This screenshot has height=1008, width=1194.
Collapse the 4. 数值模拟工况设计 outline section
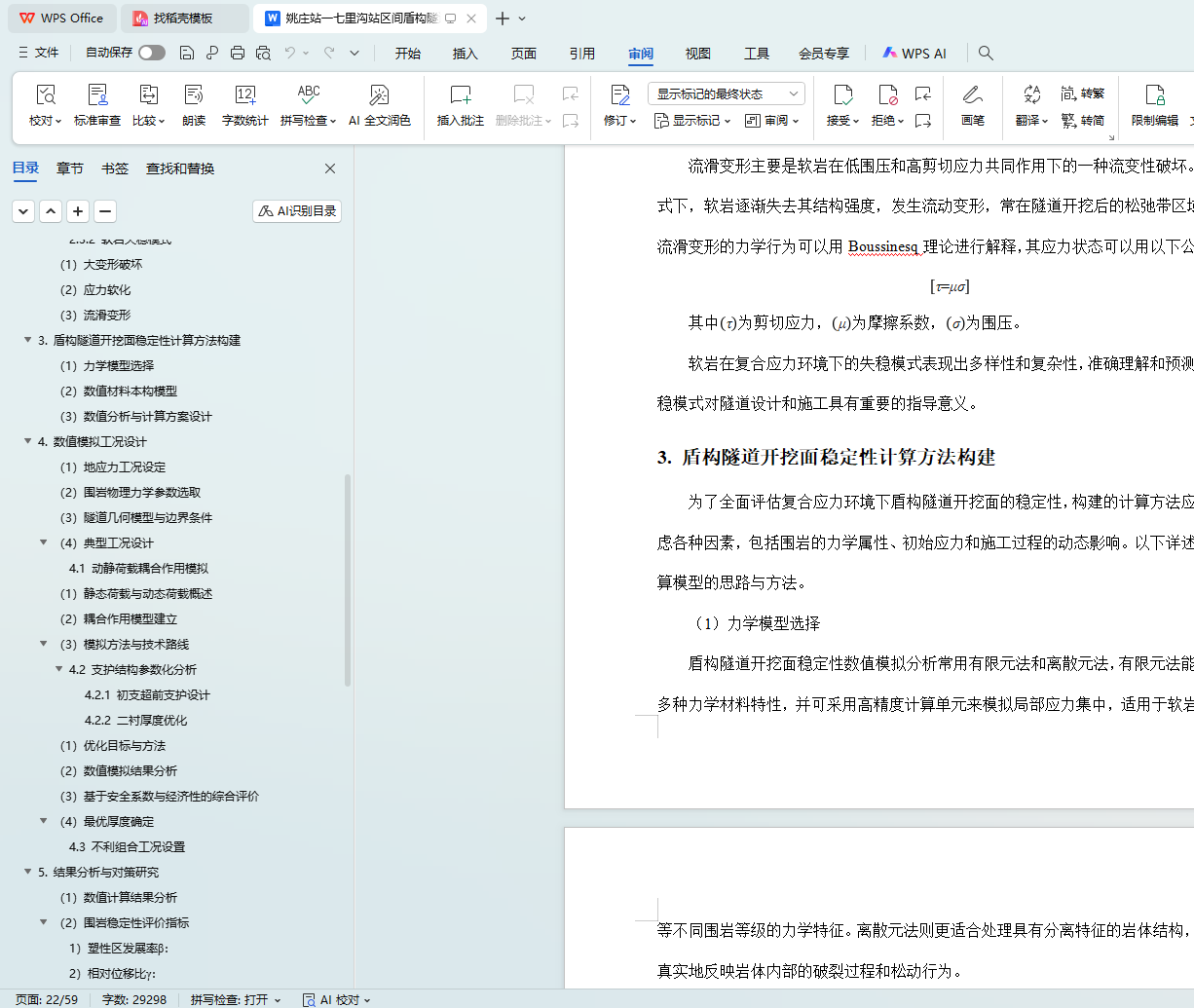(x=28, y=441)
